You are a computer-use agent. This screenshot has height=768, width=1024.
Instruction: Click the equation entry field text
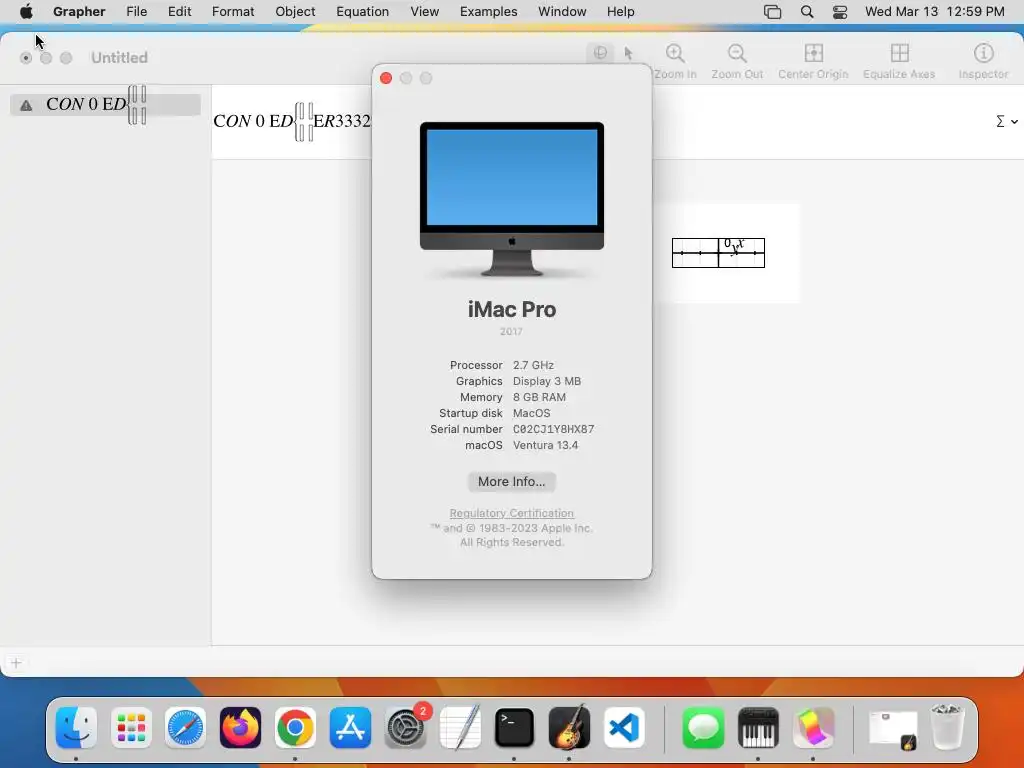[292, 121]
